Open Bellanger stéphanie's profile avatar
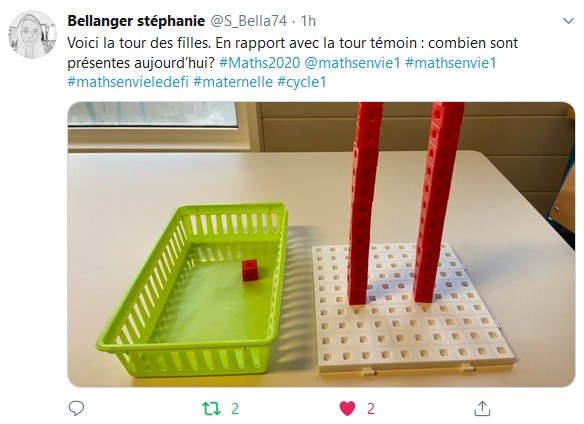The height and width of the screenshot is (424, 584). coord(32,35)
